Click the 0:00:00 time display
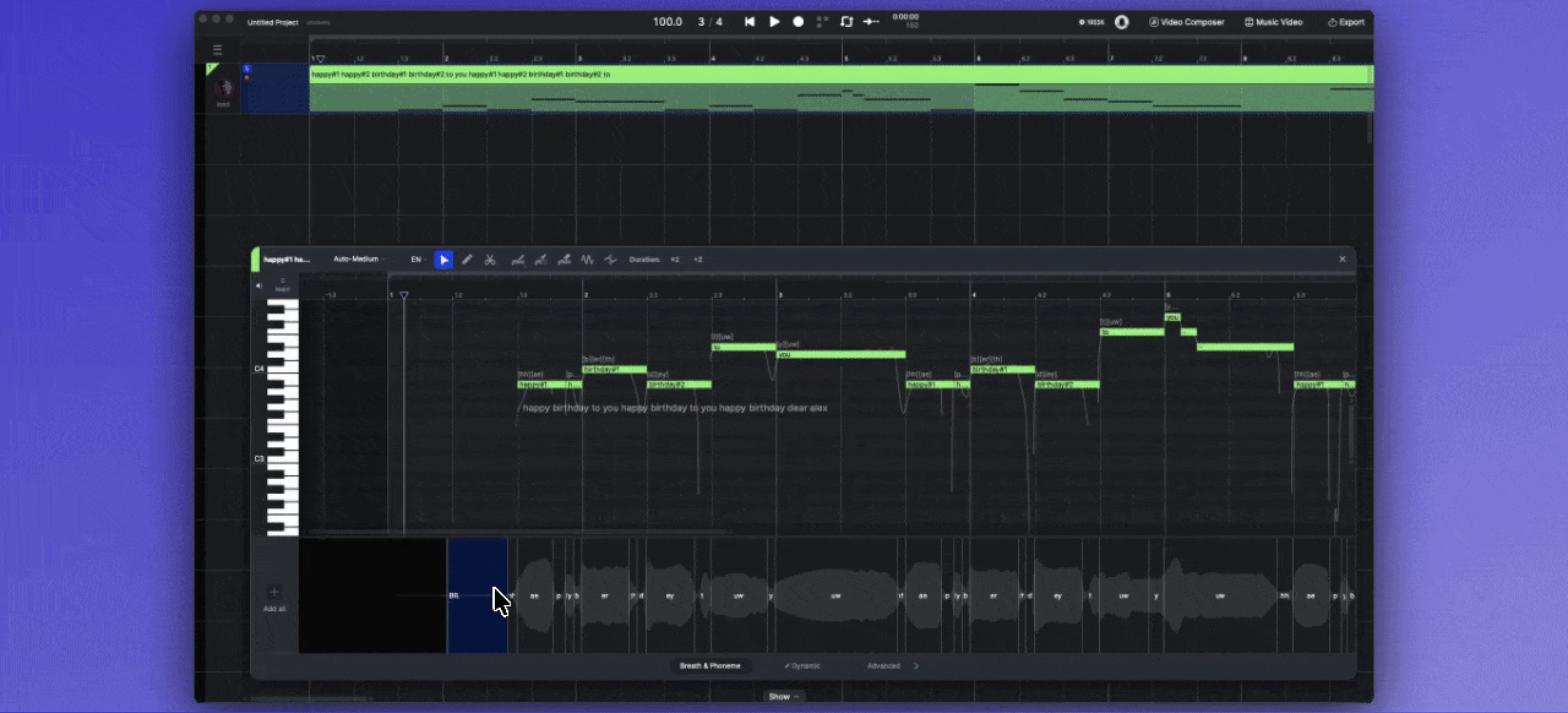The width and height of the screenshot is (1568, 713). (905, 16)
